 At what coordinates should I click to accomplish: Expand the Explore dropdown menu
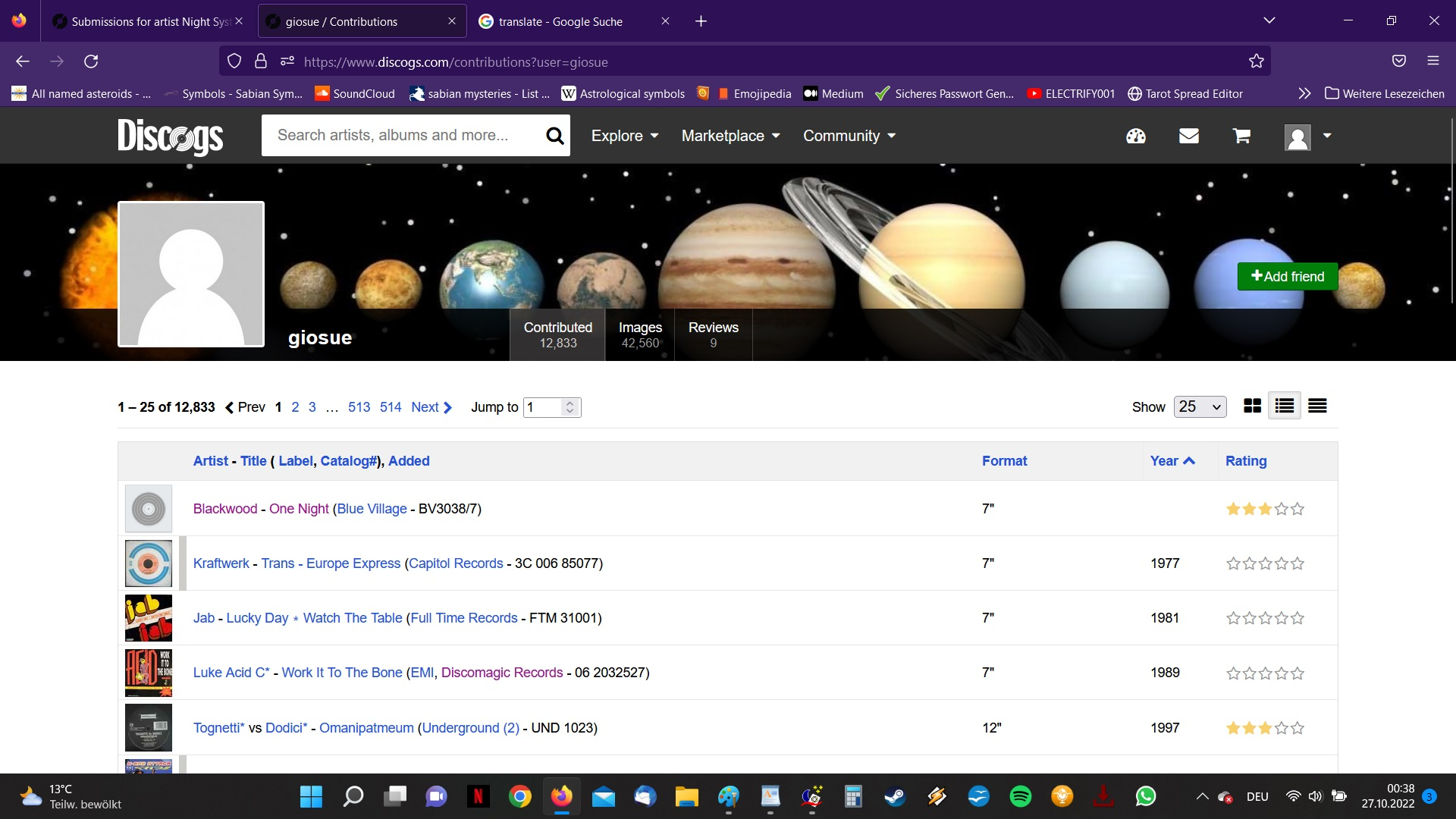[625, 136]
